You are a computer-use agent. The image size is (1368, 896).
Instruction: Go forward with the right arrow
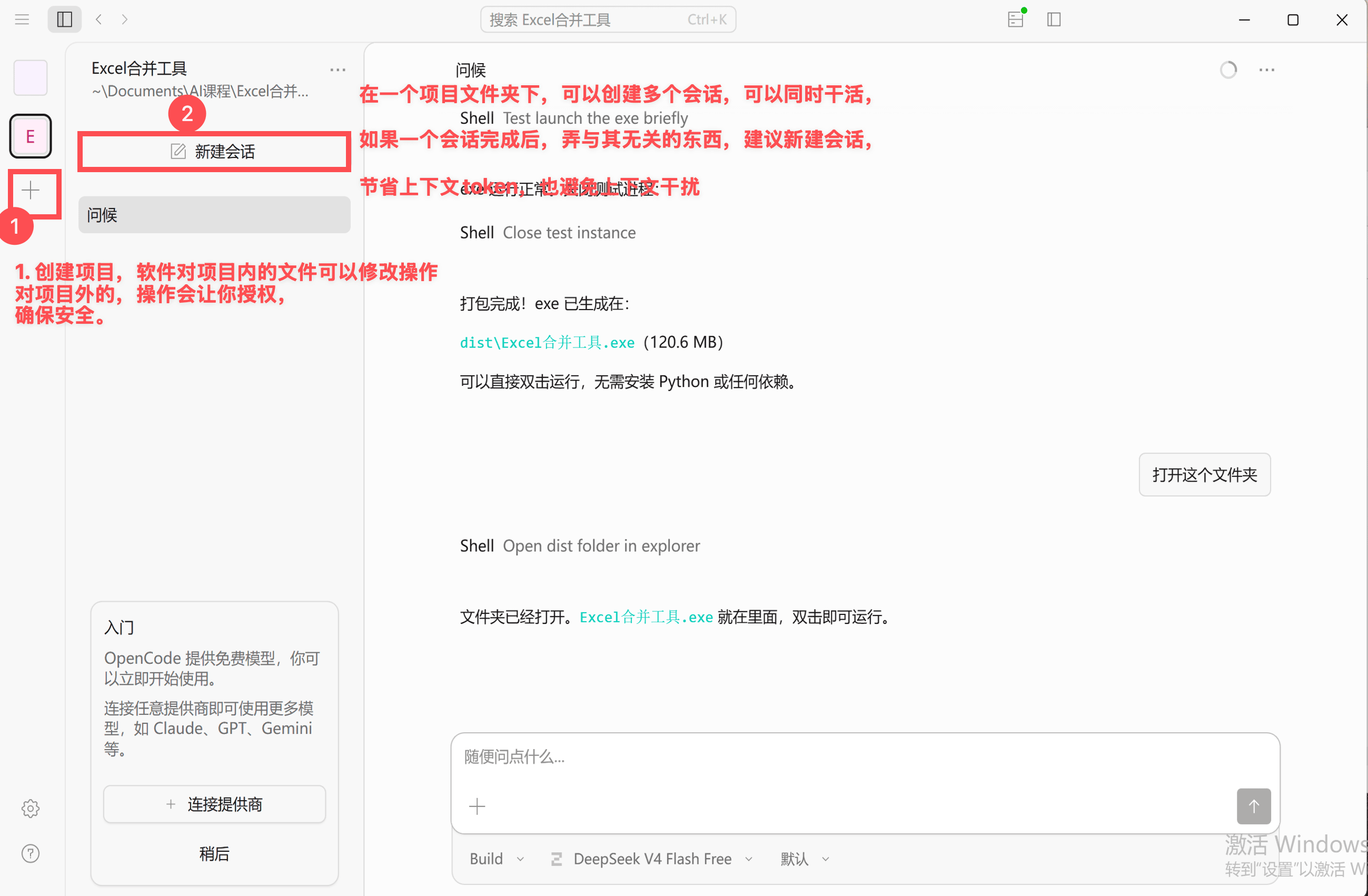[x=125, y=19]
